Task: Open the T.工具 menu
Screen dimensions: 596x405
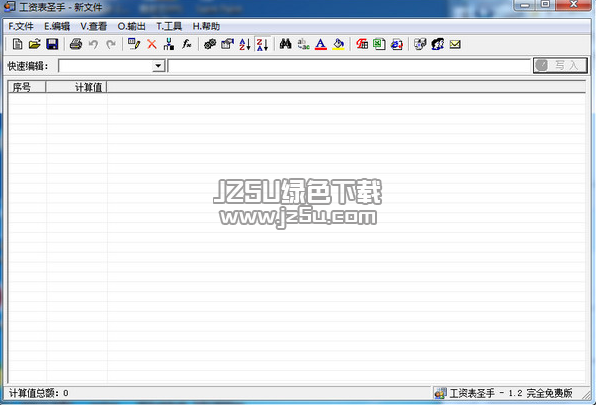Action: point(169,26)
